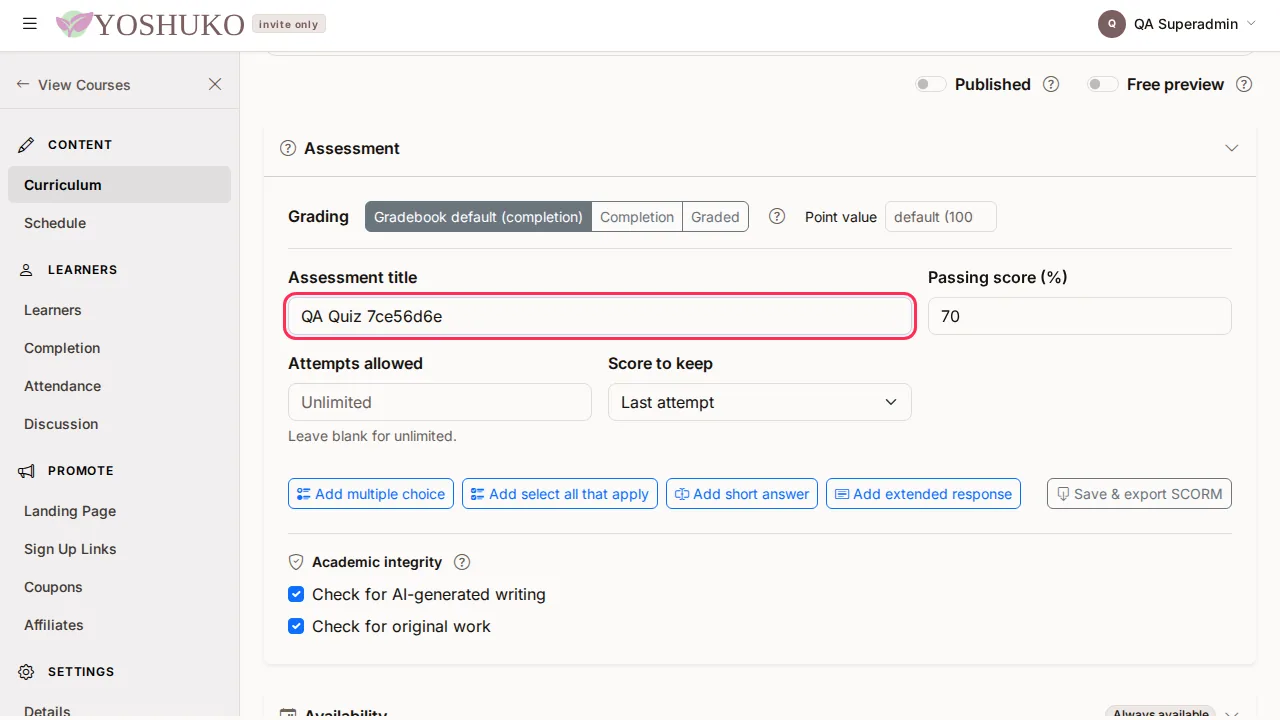The width and height of the screenshot is (1280, 720).
Task: Click the Yoshuko leaf logo
Action: pos(74,24)
